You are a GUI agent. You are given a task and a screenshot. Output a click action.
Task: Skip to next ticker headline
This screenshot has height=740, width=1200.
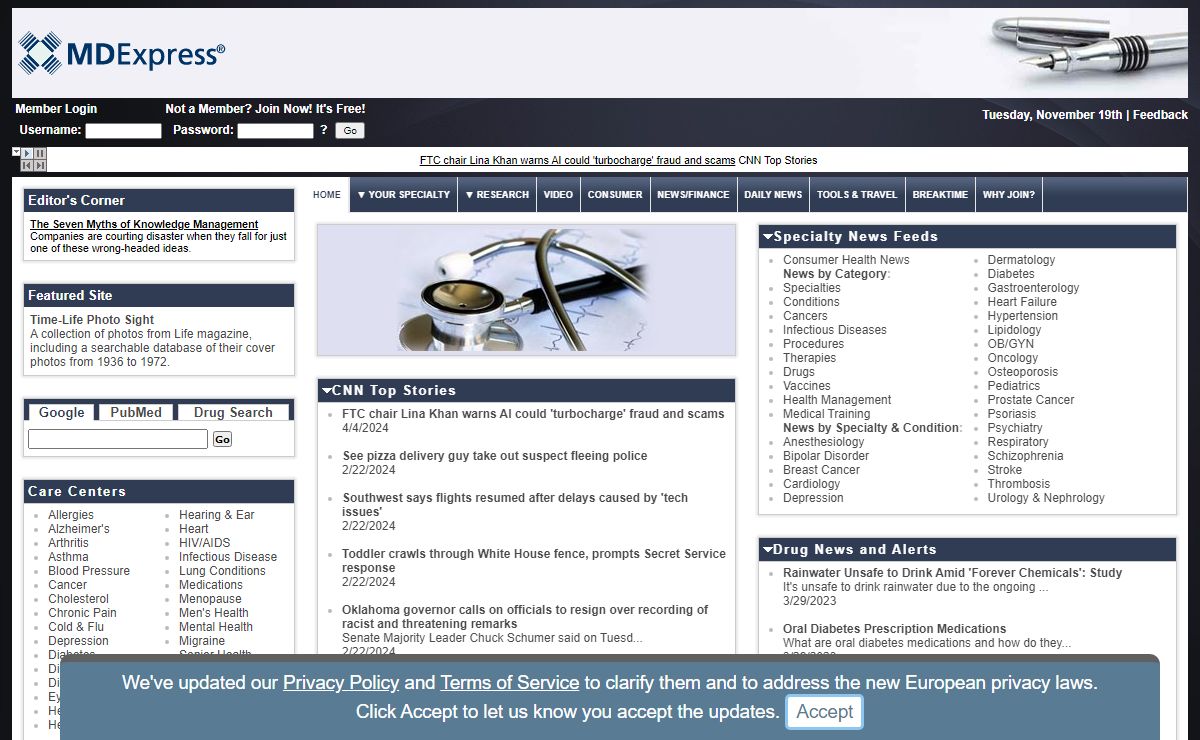point(40,166)
